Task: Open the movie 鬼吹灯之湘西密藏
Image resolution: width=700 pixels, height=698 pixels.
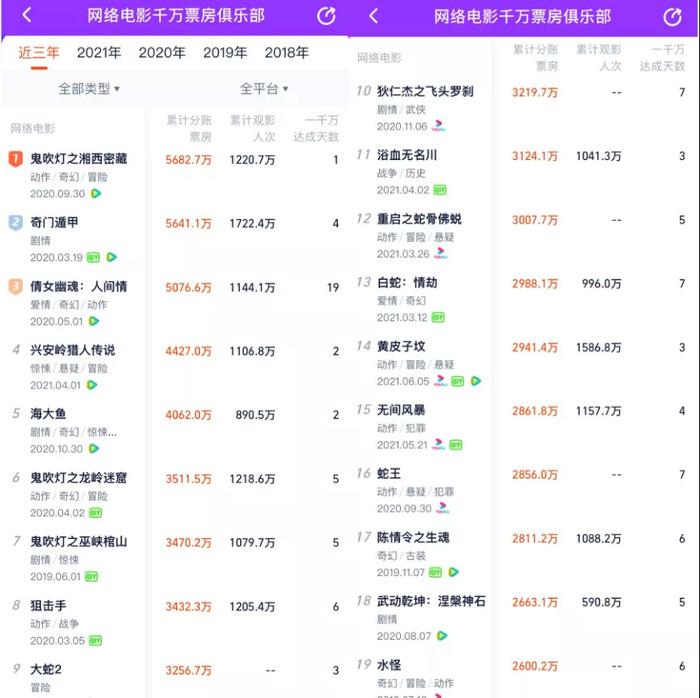Action: (79, 159)
